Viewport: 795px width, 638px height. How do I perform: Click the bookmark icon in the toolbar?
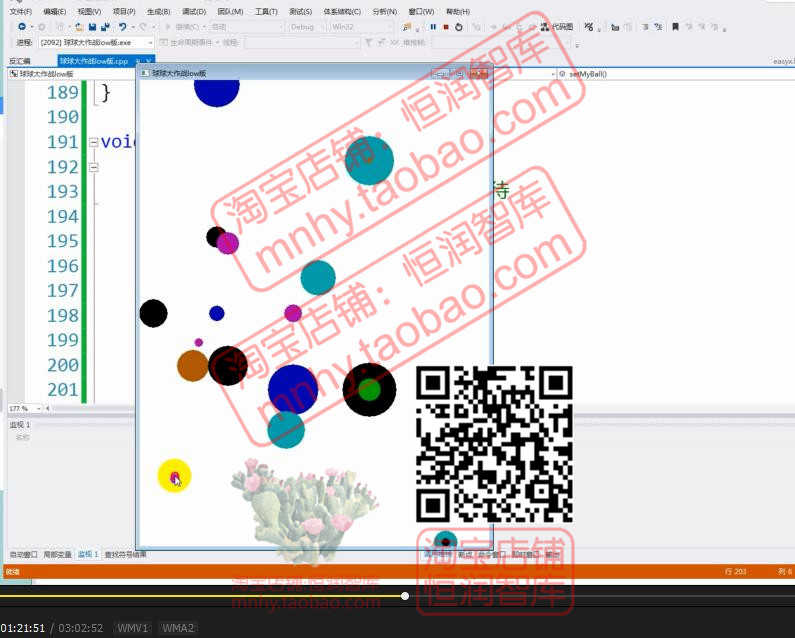[x=675, y=27]
